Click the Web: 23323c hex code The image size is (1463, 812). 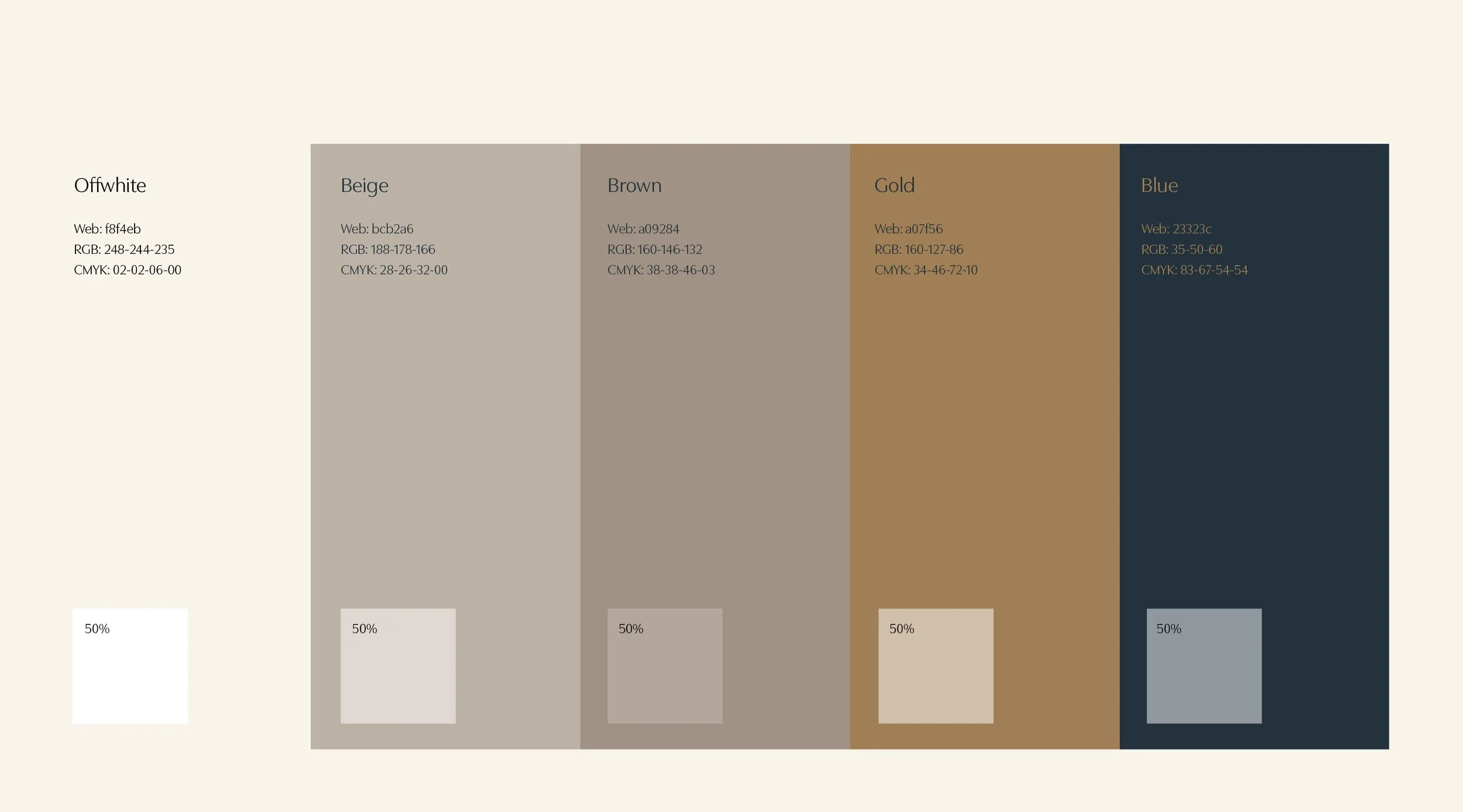tap(1176, 229)
